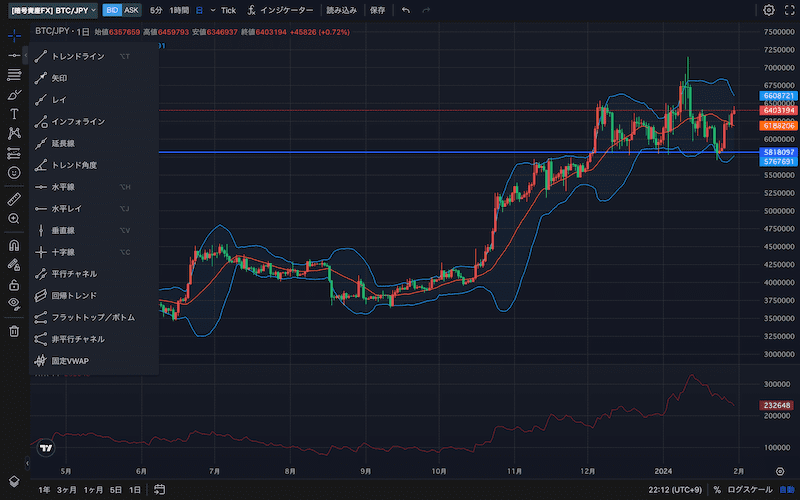Open the Fibonacci/gann tools group in left toolbar
This screenshot has height=500, width=800.
tap(14, 75)
